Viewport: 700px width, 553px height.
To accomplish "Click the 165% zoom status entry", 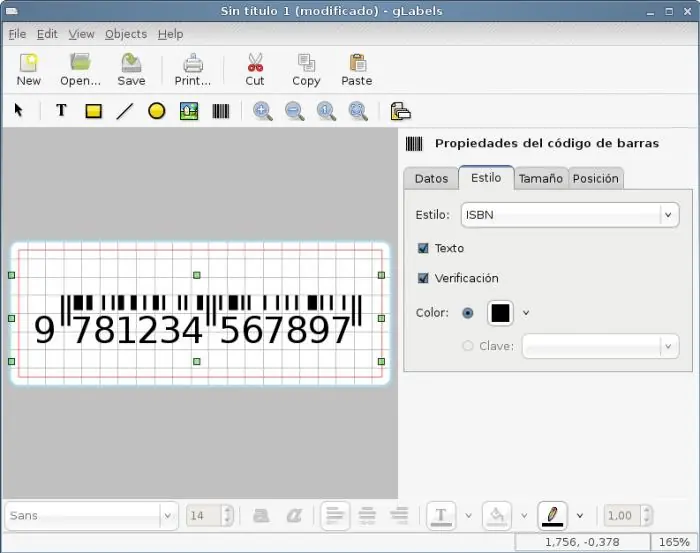I will [675, 542].
